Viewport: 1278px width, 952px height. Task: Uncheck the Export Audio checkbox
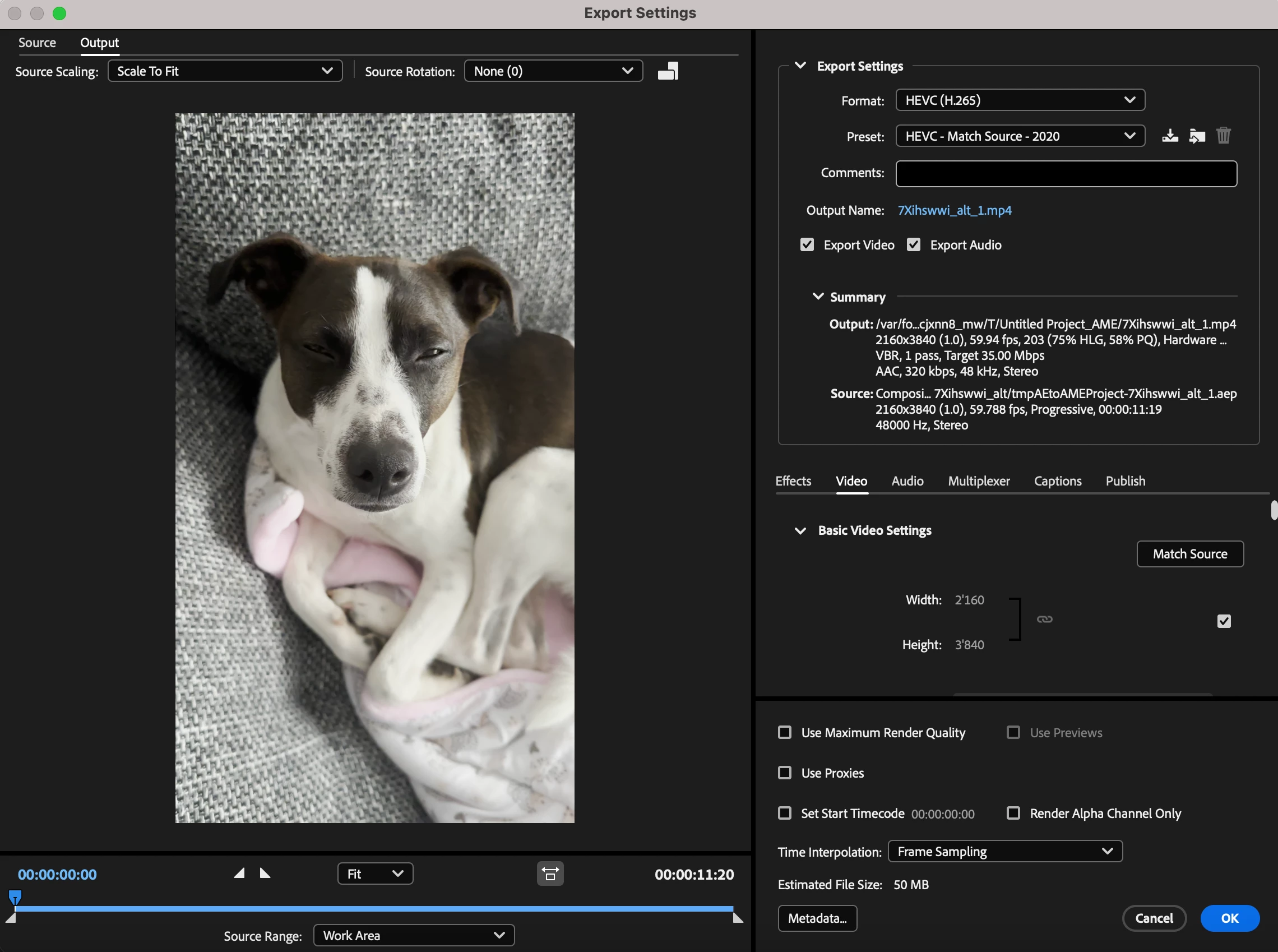click(913, 245)
